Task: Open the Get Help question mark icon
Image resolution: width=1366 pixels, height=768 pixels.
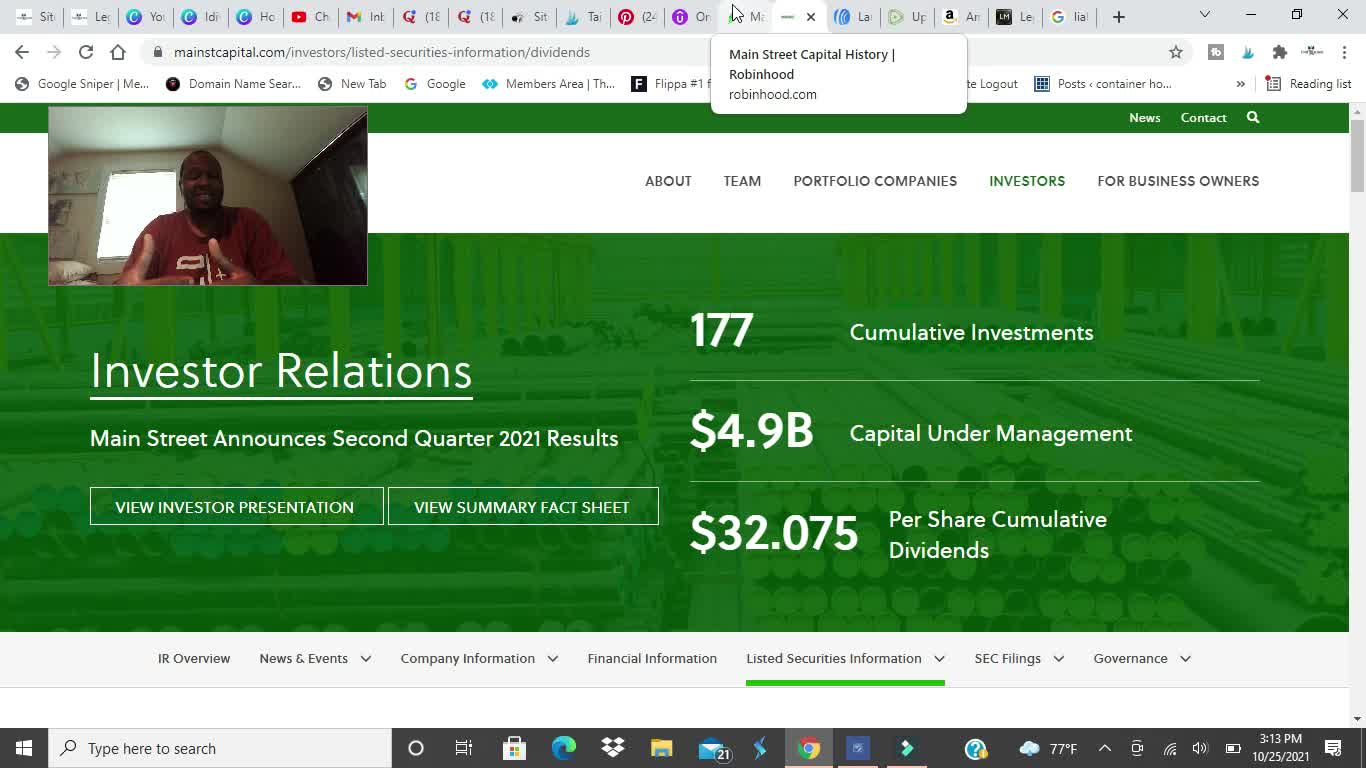Action: tap(976, 748)
